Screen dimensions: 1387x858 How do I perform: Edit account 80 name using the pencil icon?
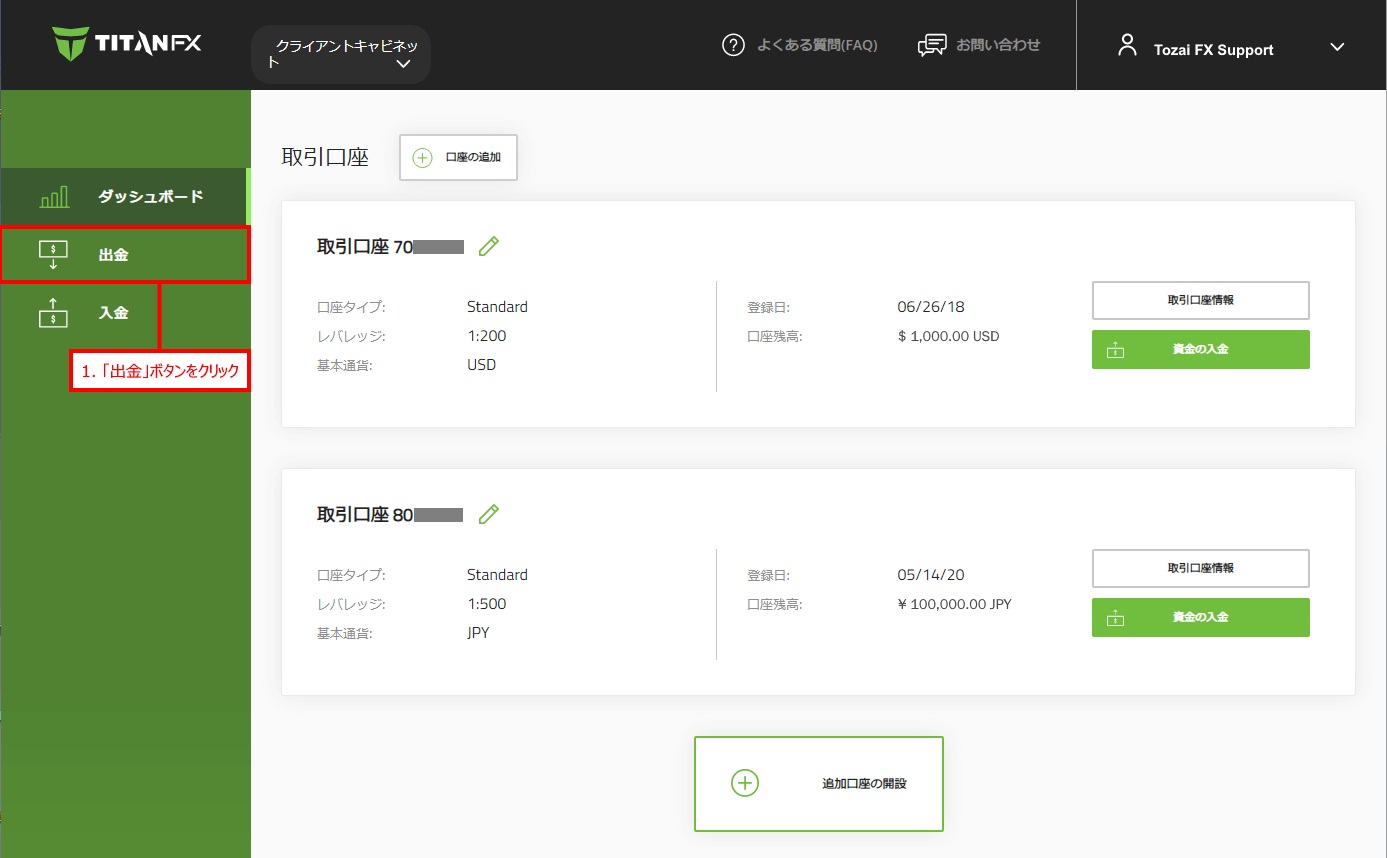tap(489, 514)
